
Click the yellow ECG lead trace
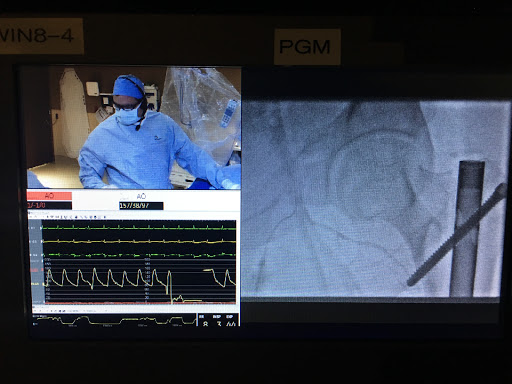pyautogui.click(x=139, y=241)
